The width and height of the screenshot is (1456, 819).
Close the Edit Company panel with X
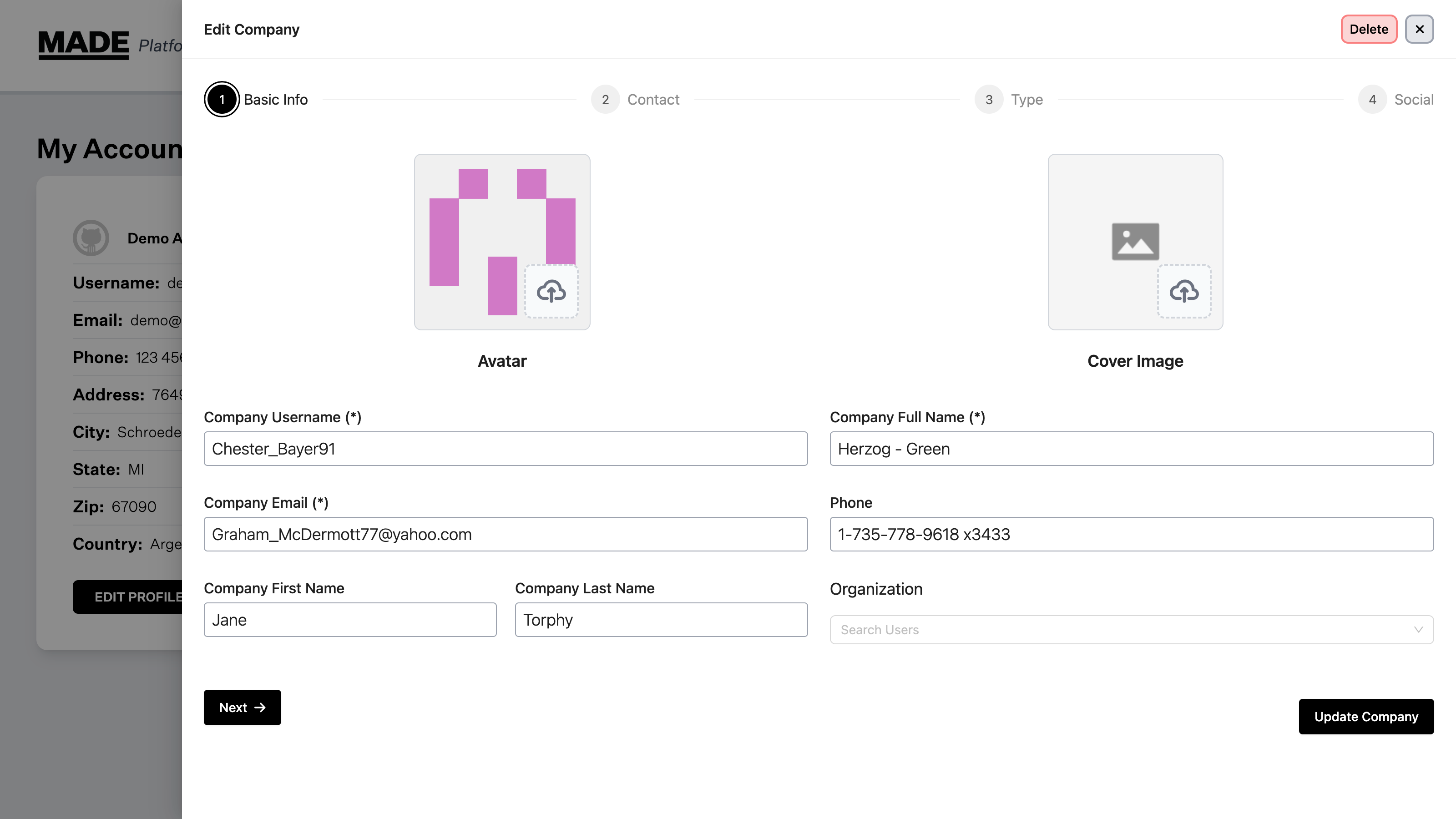coord(1419,30)
